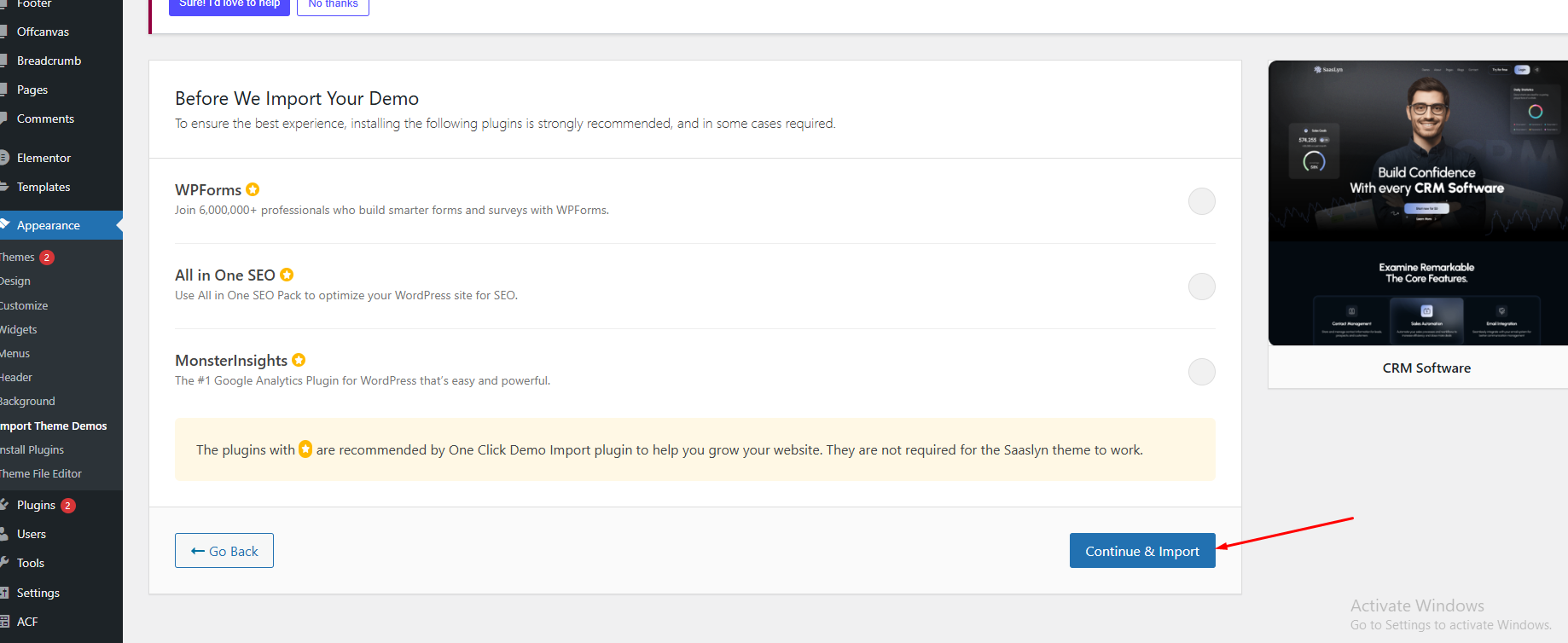
Task: Enable the All in One SEO plugin toggle
Action: 1201,287
